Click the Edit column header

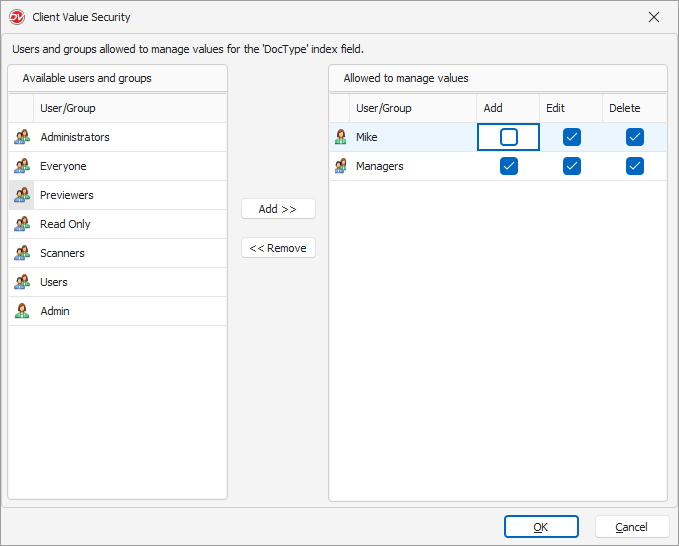571,108
